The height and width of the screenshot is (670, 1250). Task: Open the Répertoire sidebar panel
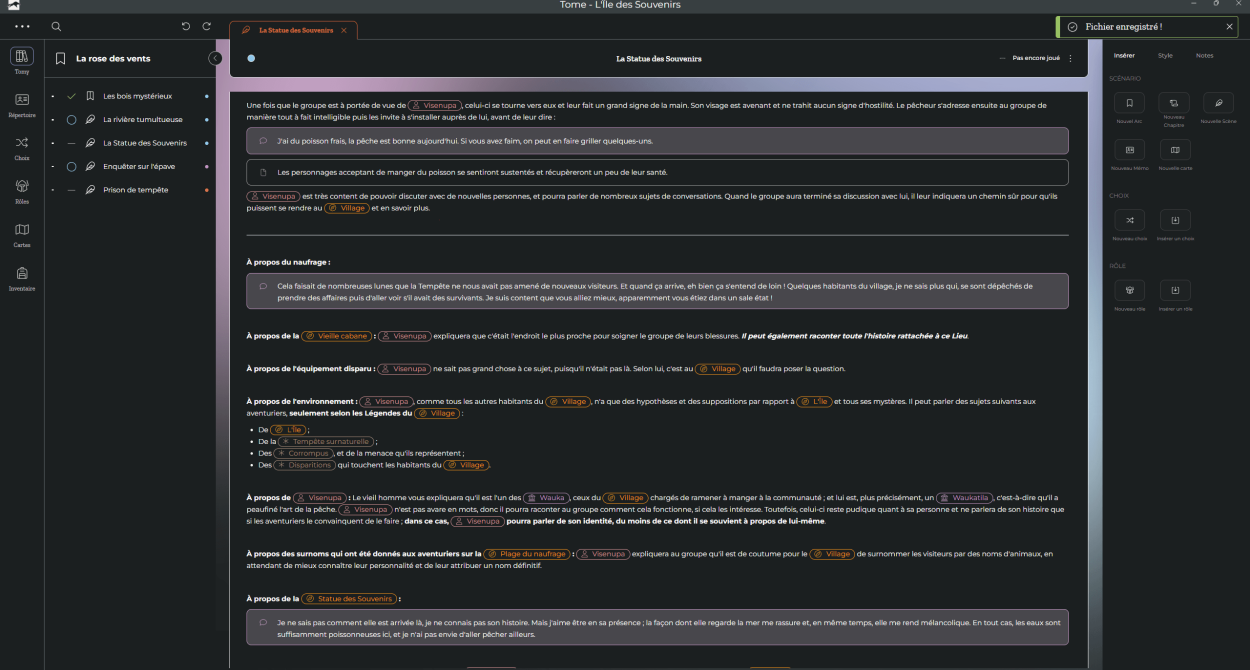22,101
